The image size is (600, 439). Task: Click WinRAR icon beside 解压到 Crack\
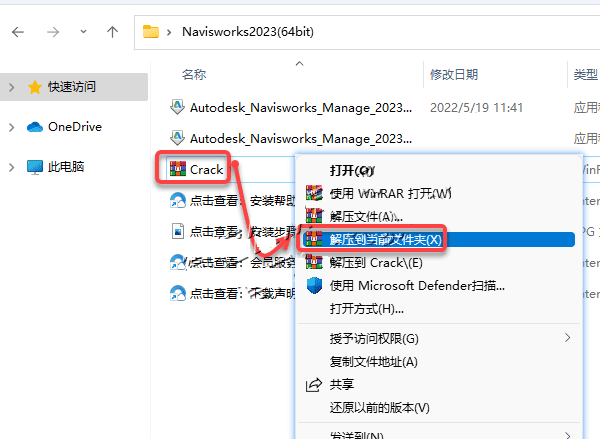(314, 262)
